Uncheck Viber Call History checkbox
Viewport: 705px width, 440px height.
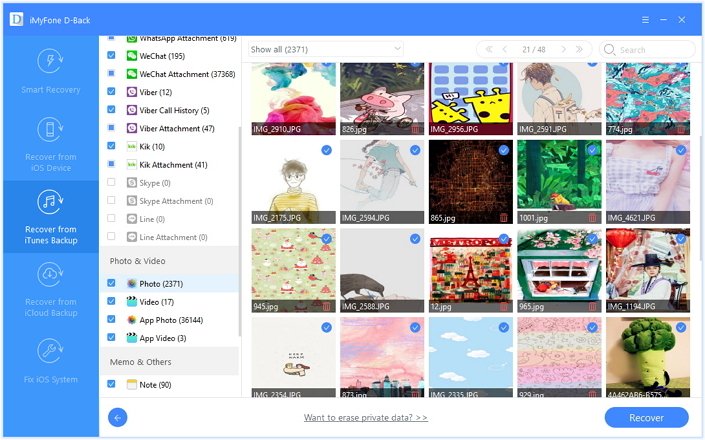coord(111,110)
